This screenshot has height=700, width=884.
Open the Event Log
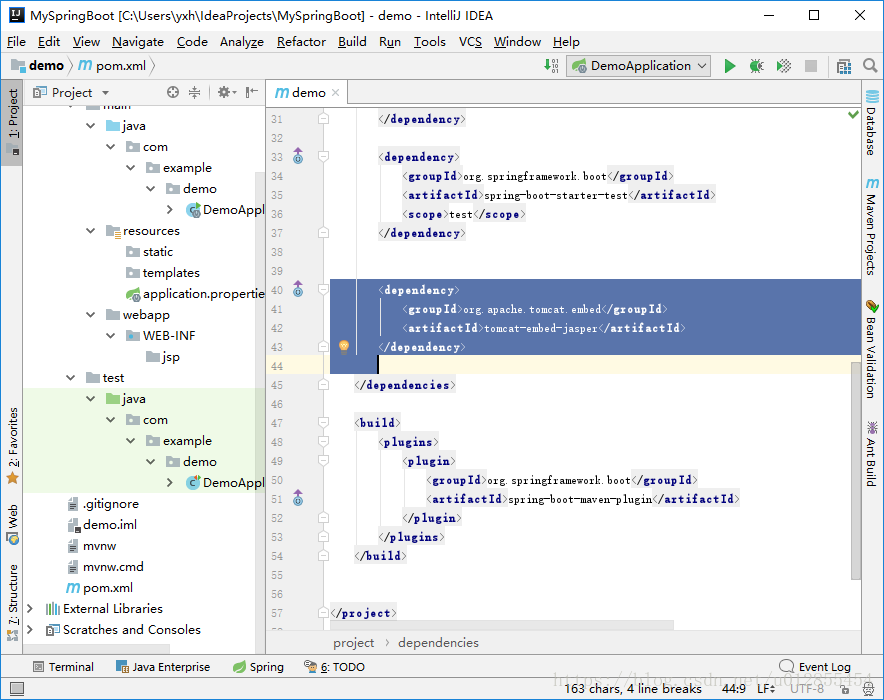tap(815, 667)
